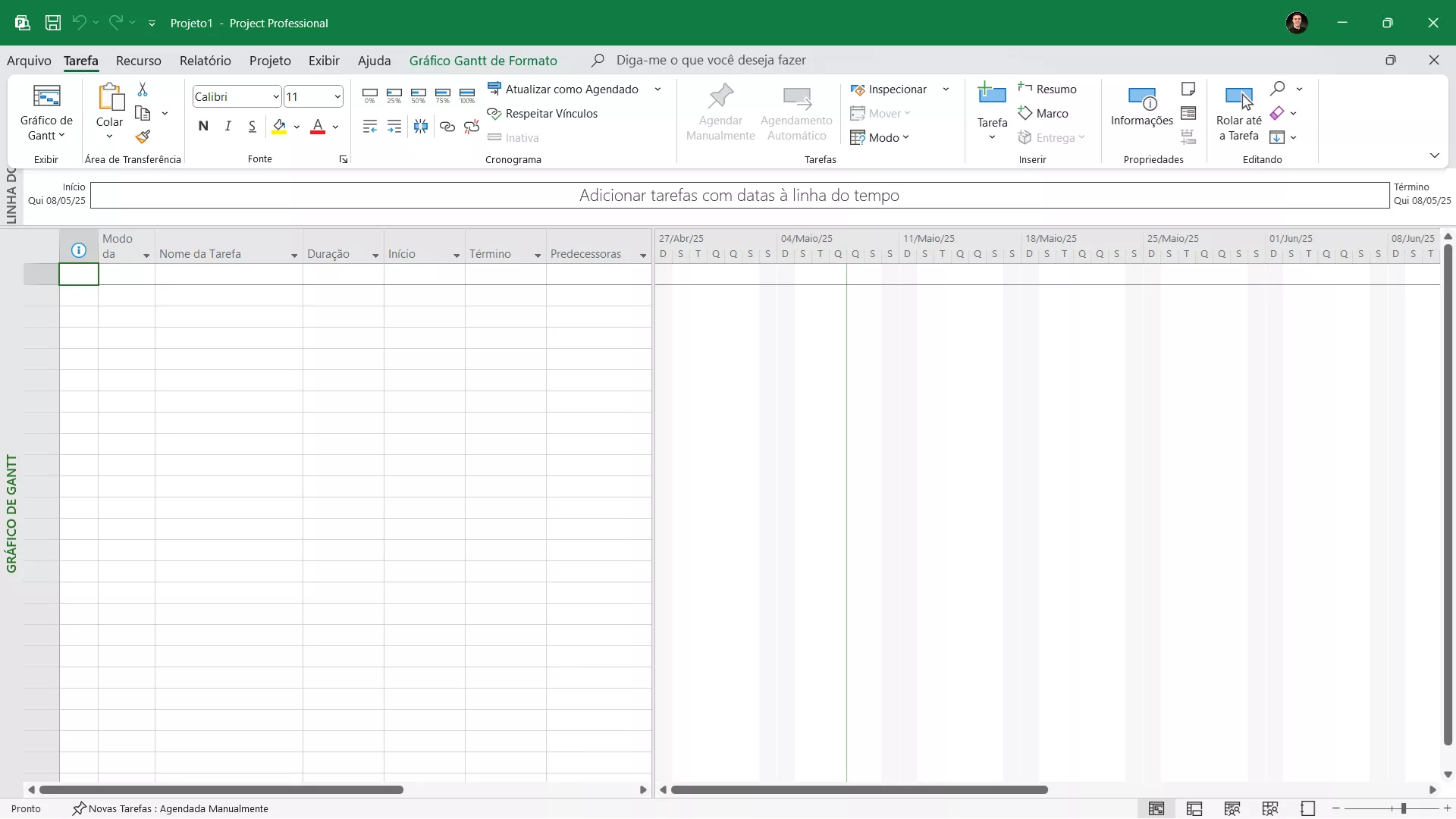This screenshot has width=1456, height=819.
Task: Open the Calibri font dropdown
Action: tap(276, 97)
